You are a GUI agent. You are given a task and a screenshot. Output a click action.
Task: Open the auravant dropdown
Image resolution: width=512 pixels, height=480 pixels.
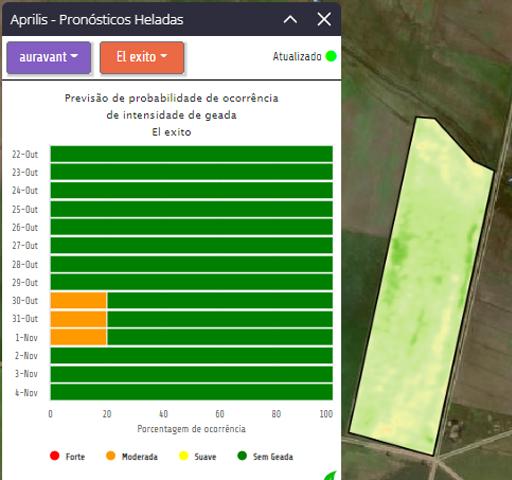pyautogui.click(x=49, y=57)
